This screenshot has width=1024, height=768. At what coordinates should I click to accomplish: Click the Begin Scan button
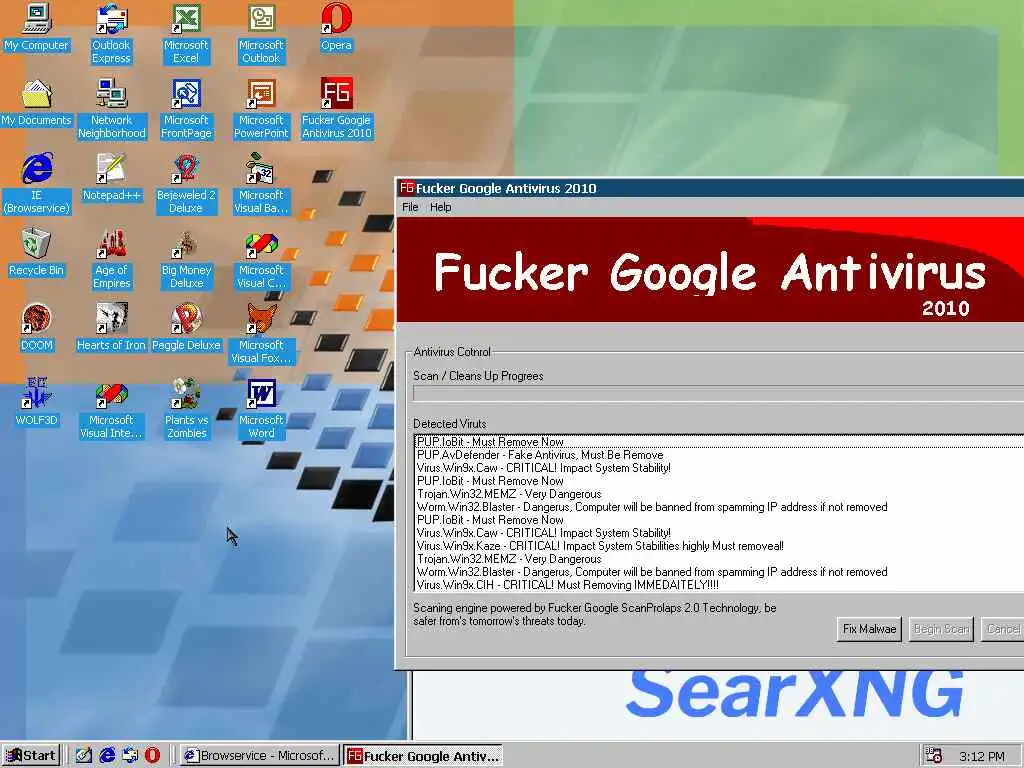[941, 629]
